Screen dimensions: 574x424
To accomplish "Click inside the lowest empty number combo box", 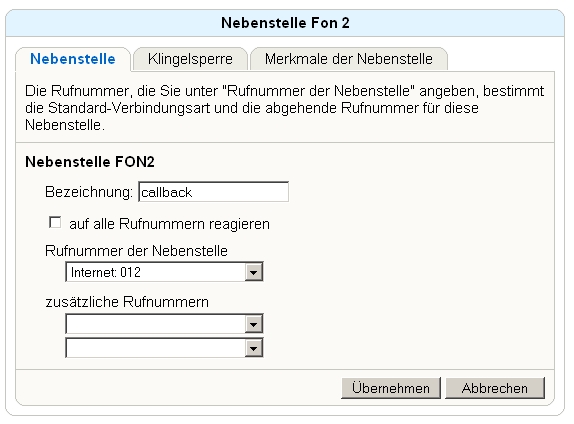I will 156,348.
